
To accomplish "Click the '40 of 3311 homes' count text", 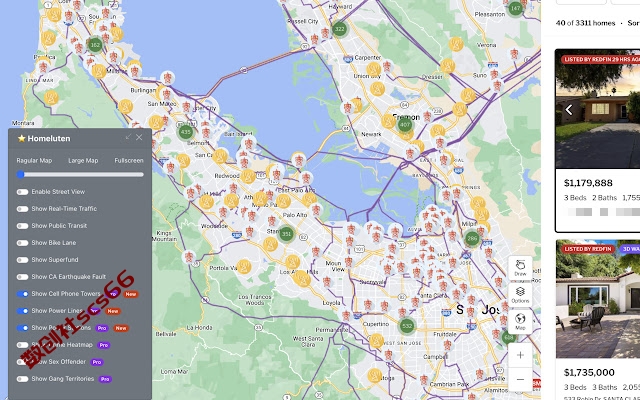I will (585, 23).
